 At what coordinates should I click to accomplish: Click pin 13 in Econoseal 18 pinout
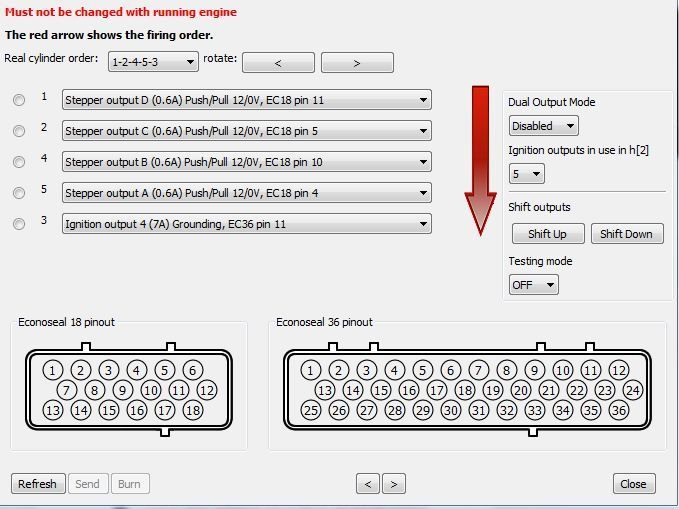point(53,410)
